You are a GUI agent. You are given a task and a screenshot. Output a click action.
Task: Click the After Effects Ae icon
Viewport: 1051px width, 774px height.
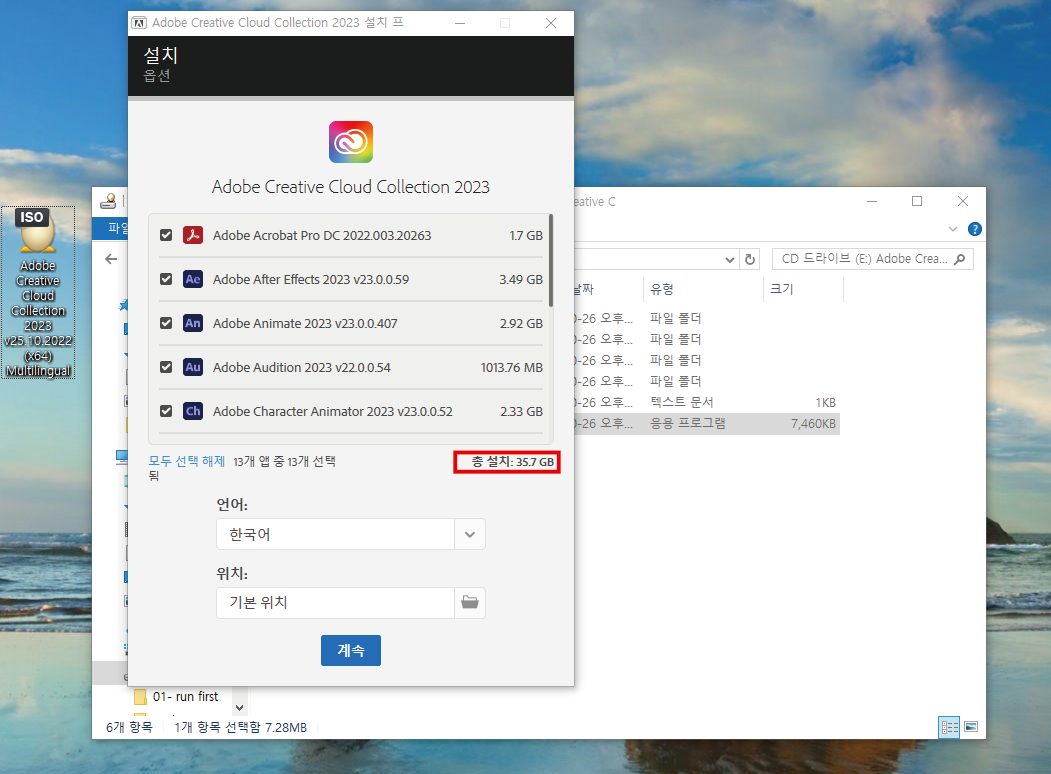[193, 279]
